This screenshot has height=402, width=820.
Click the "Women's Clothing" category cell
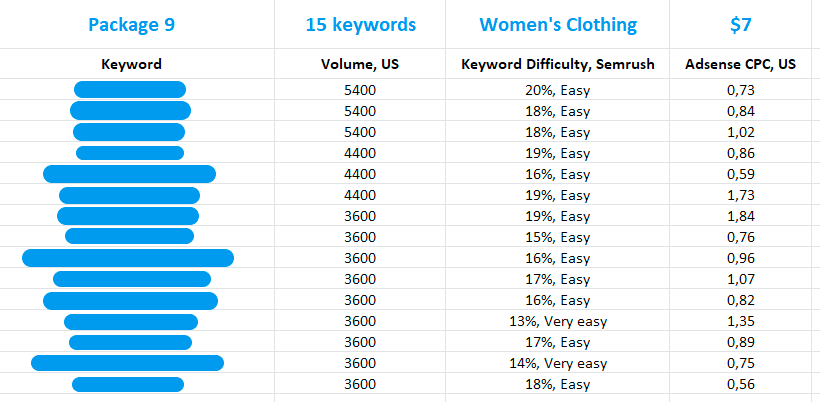[558, 24]
